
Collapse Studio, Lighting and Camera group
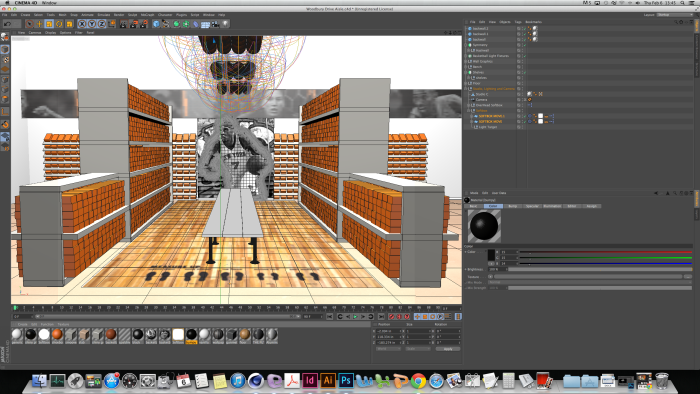tap(466, 88)
